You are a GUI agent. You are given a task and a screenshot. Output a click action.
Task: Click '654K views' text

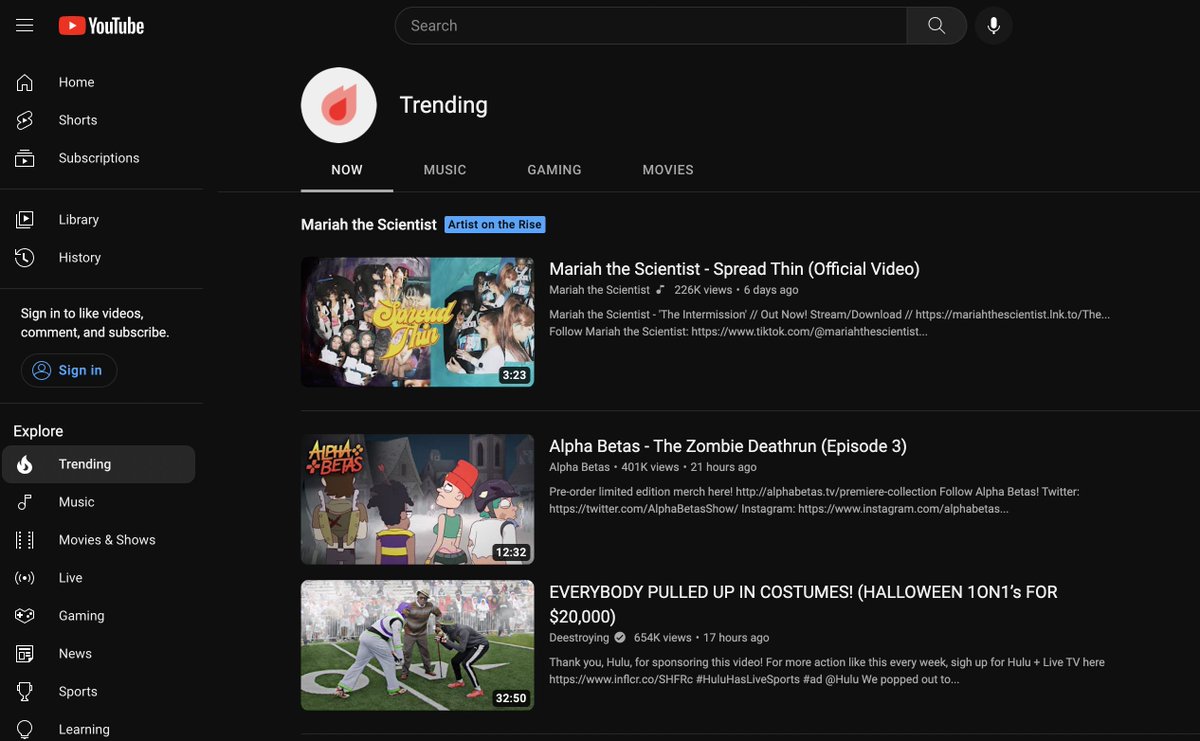tap(663, 638)
